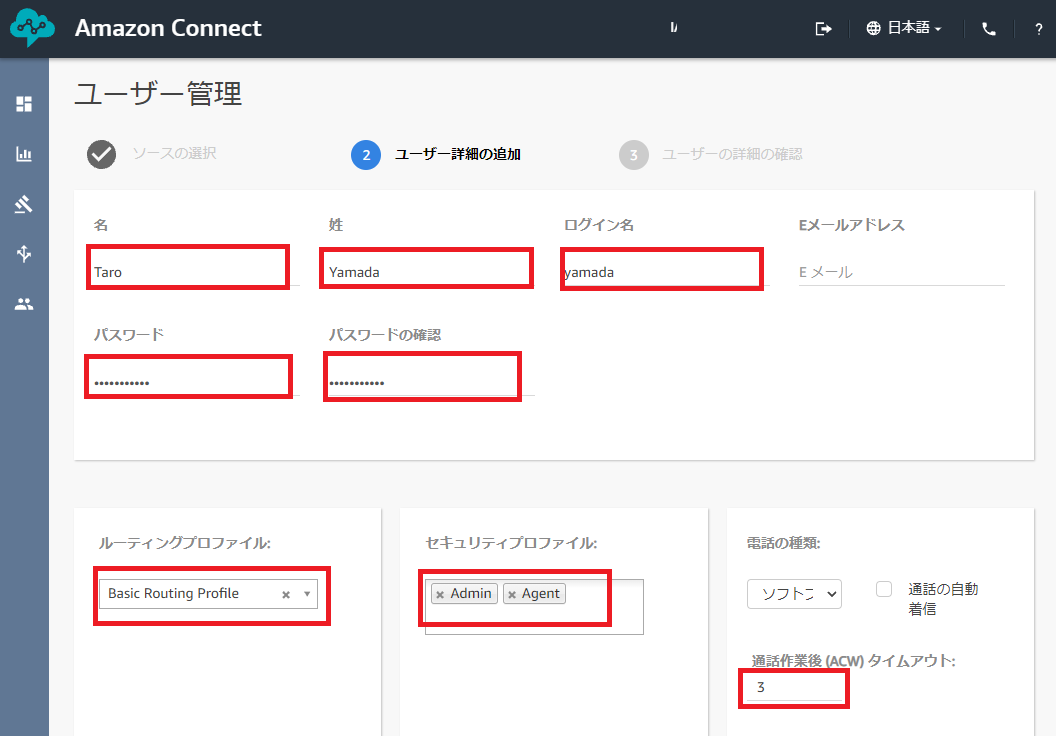Click the logout arrow icon
This screenshot has height=736, width=1056.
[823, 29]
